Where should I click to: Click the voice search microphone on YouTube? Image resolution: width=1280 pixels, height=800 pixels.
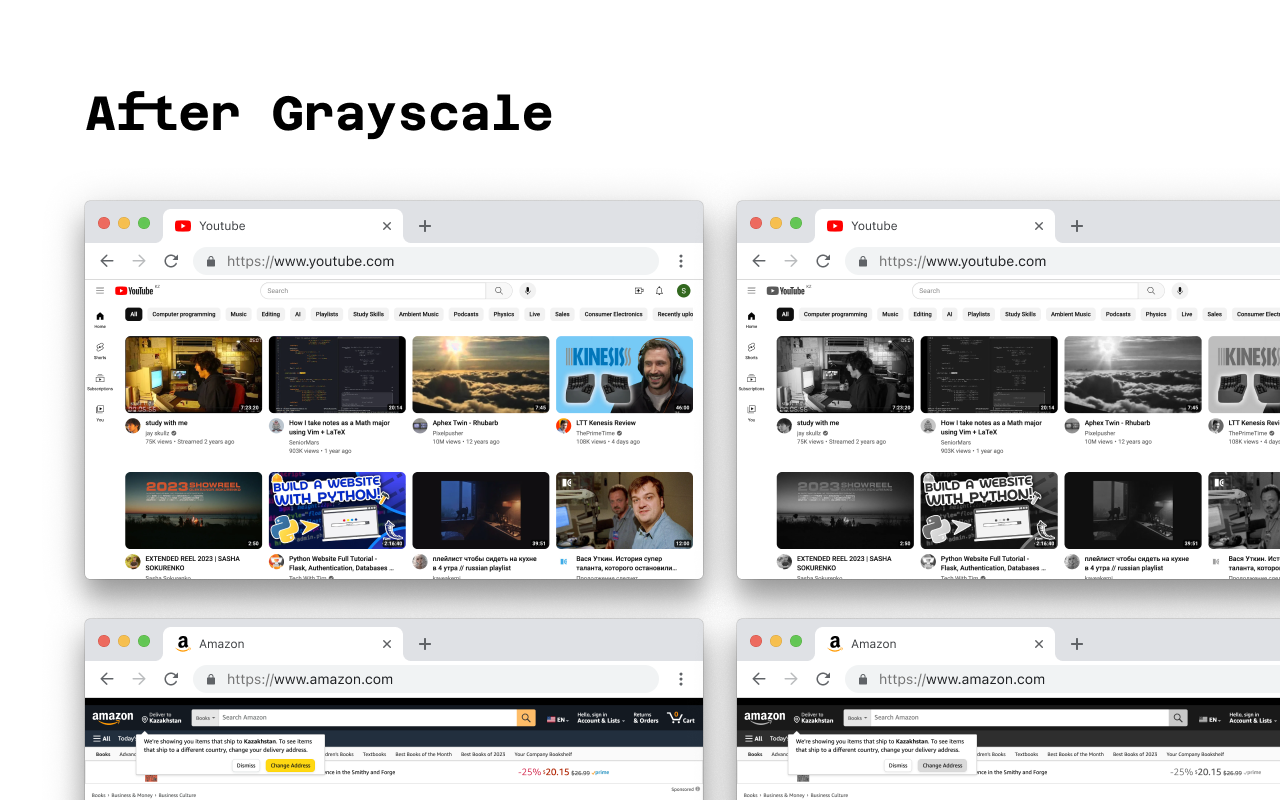click(527, 290)
